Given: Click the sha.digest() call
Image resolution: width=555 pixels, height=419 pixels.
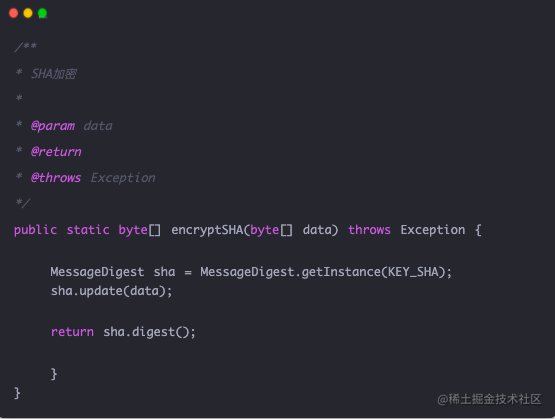Looking at the screenshot, I should (149, 332).
